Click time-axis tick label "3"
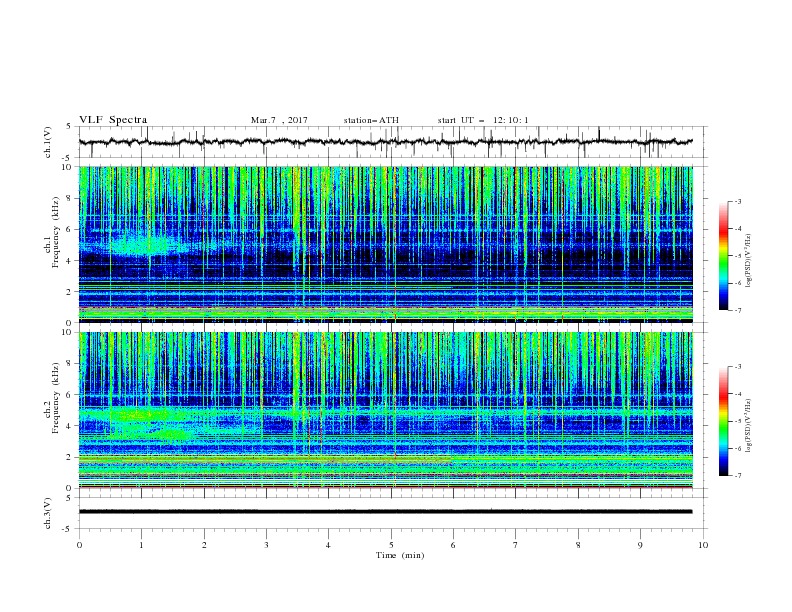Image resolution: width=792 pixels, height=612 pixels. click(x=266, y=545)
